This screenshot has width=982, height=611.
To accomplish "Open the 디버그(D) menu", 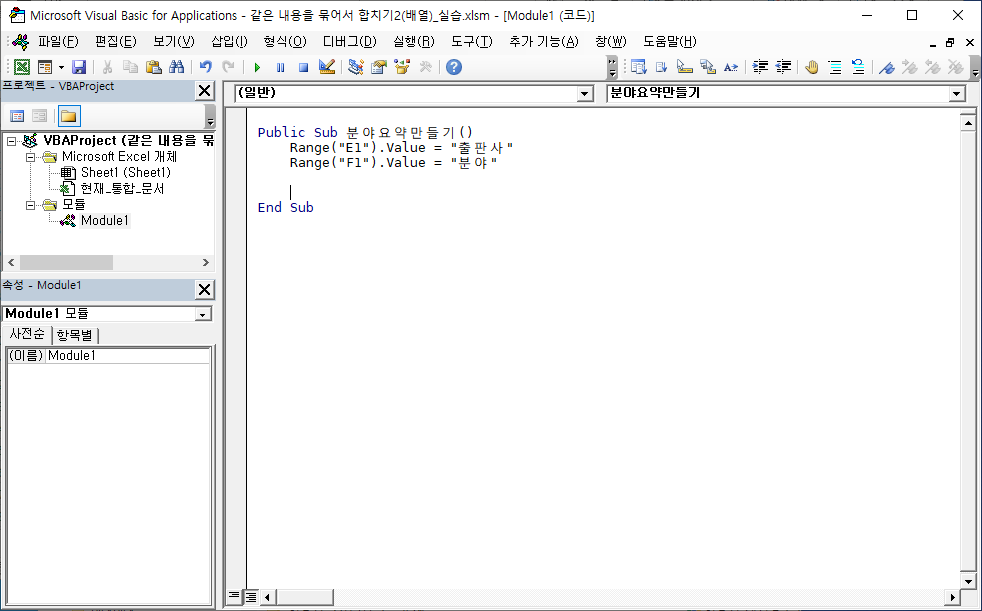I will click(349, 42).
